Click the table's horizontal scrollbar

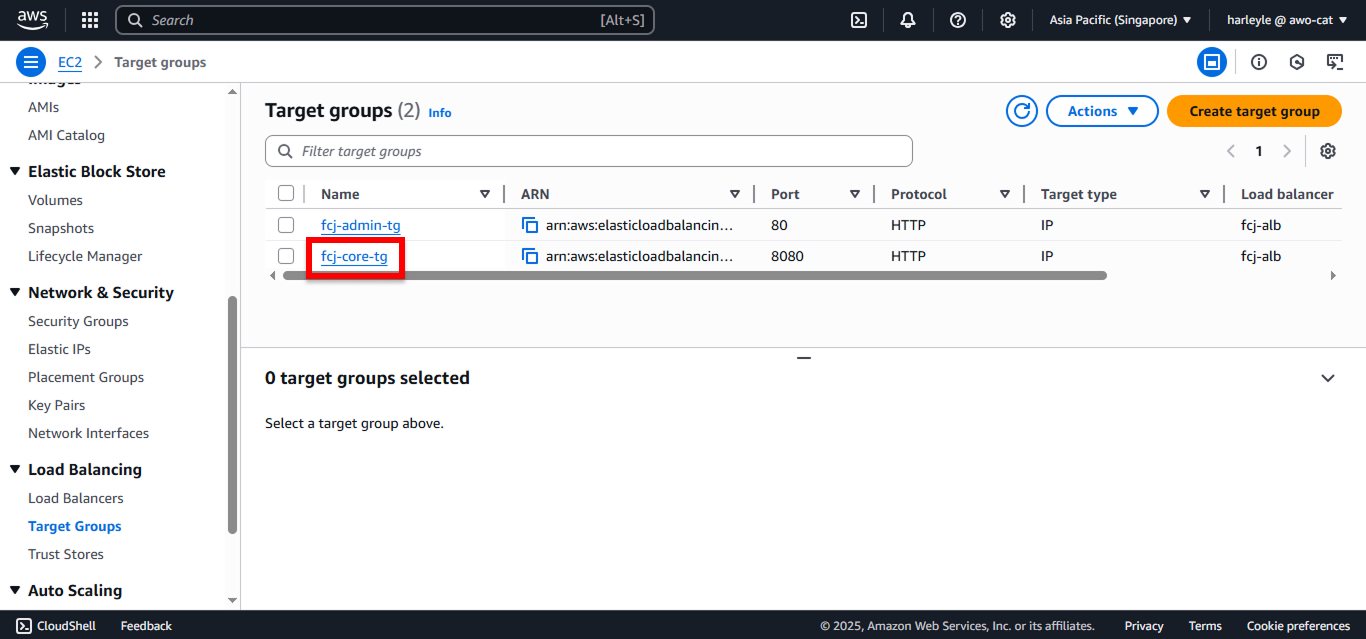pos(695,275)
